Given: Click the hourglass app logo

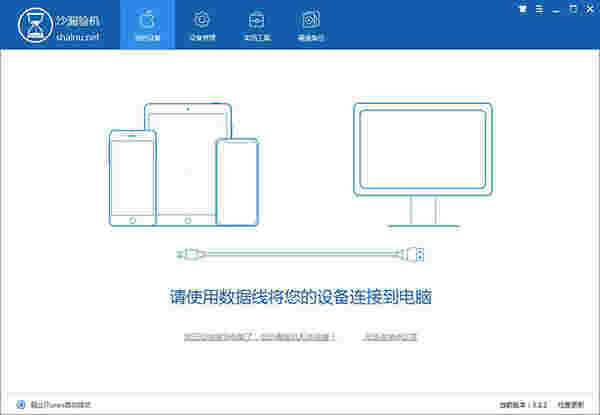Looking at the screenshot, I should point(35,25).
